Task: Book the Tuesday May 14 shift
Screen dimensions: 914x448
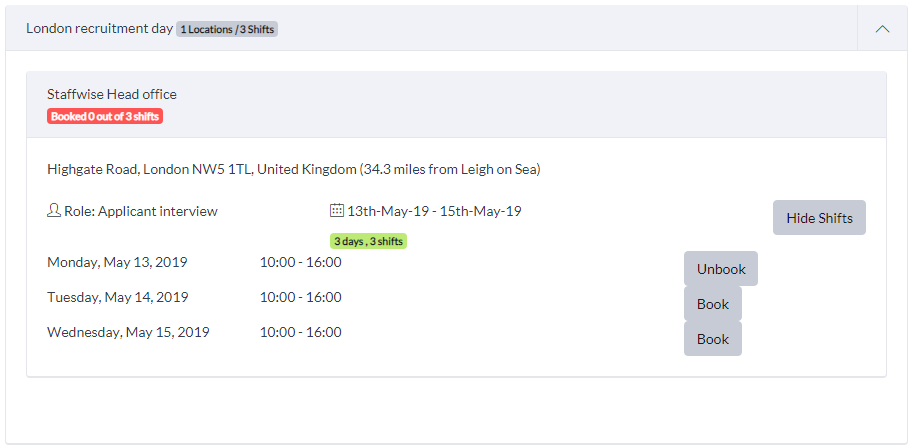Action: coord(713,304)
